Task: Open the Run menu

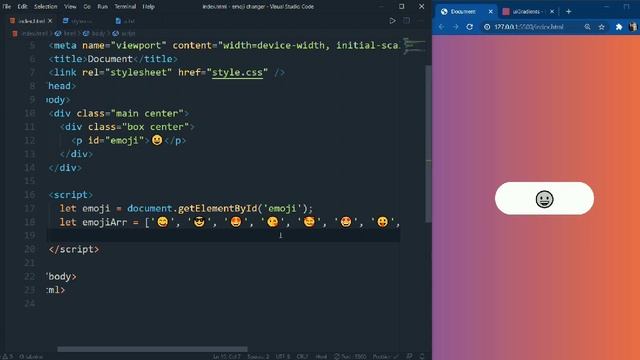Action: [102, 7]
